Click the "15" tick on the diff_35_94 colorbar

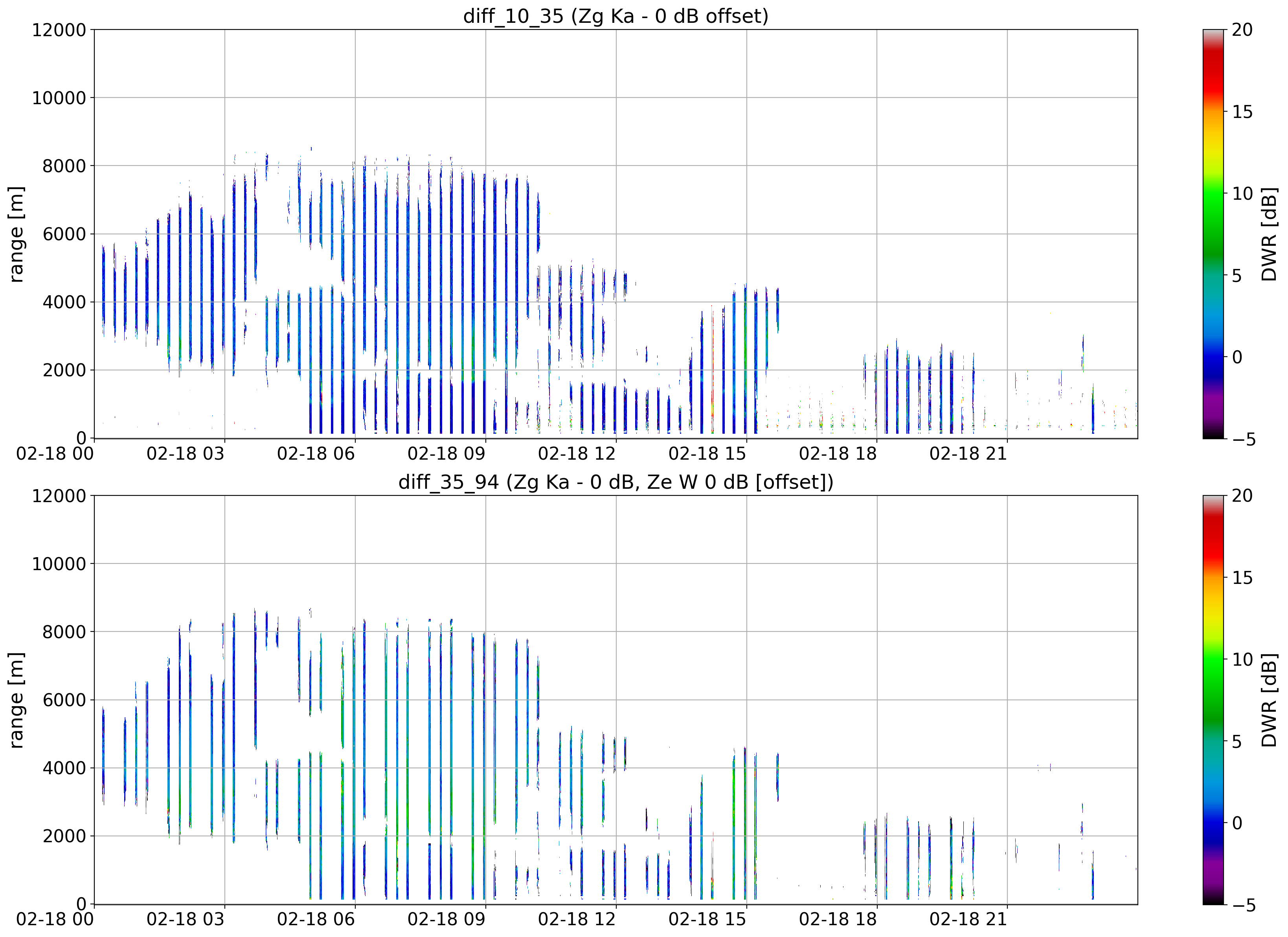1242,578
